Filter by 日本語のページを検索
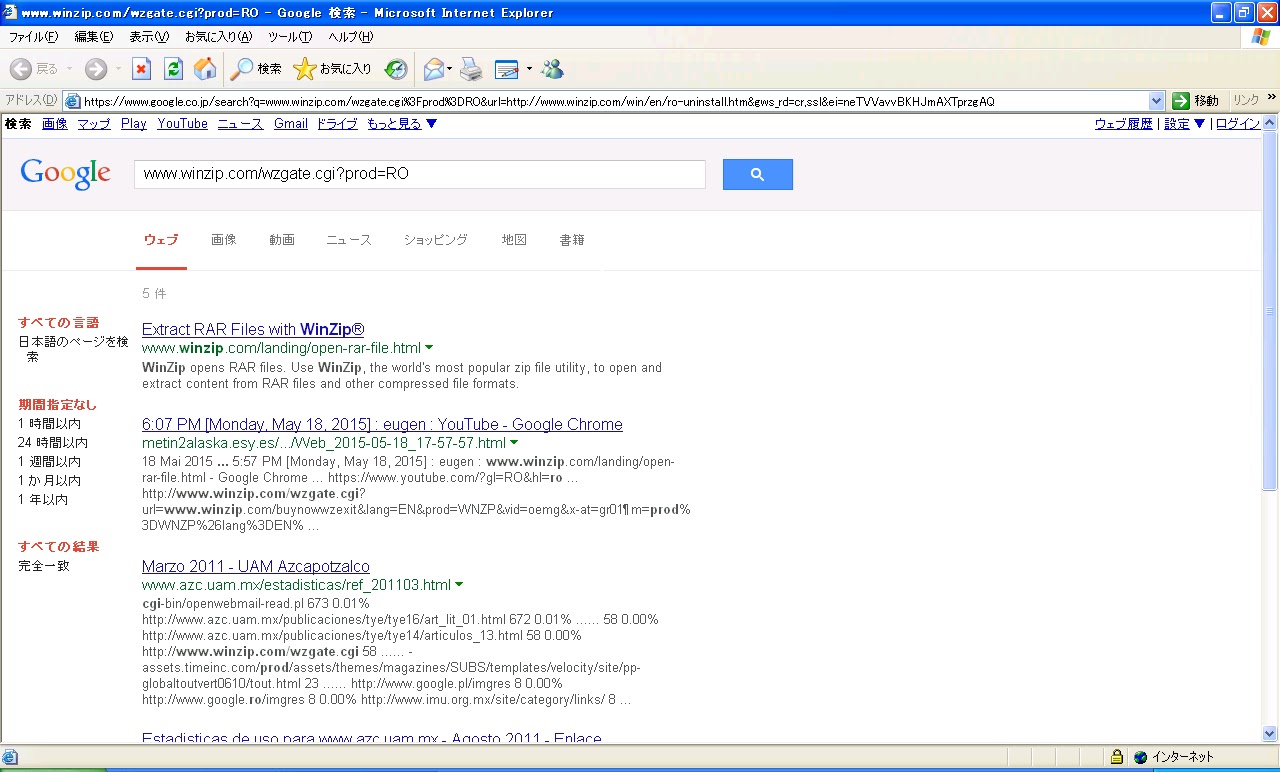Image resolution: width=1280 pixels, height=772 pixels. pos(73,348)
